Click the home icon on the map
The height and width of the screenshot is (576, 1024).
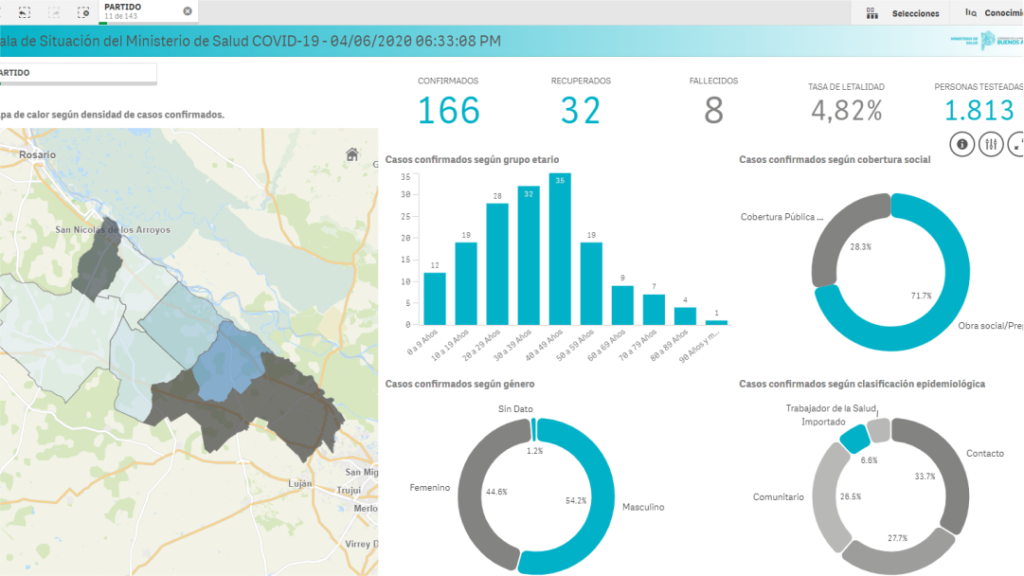[x=352, y=154]
